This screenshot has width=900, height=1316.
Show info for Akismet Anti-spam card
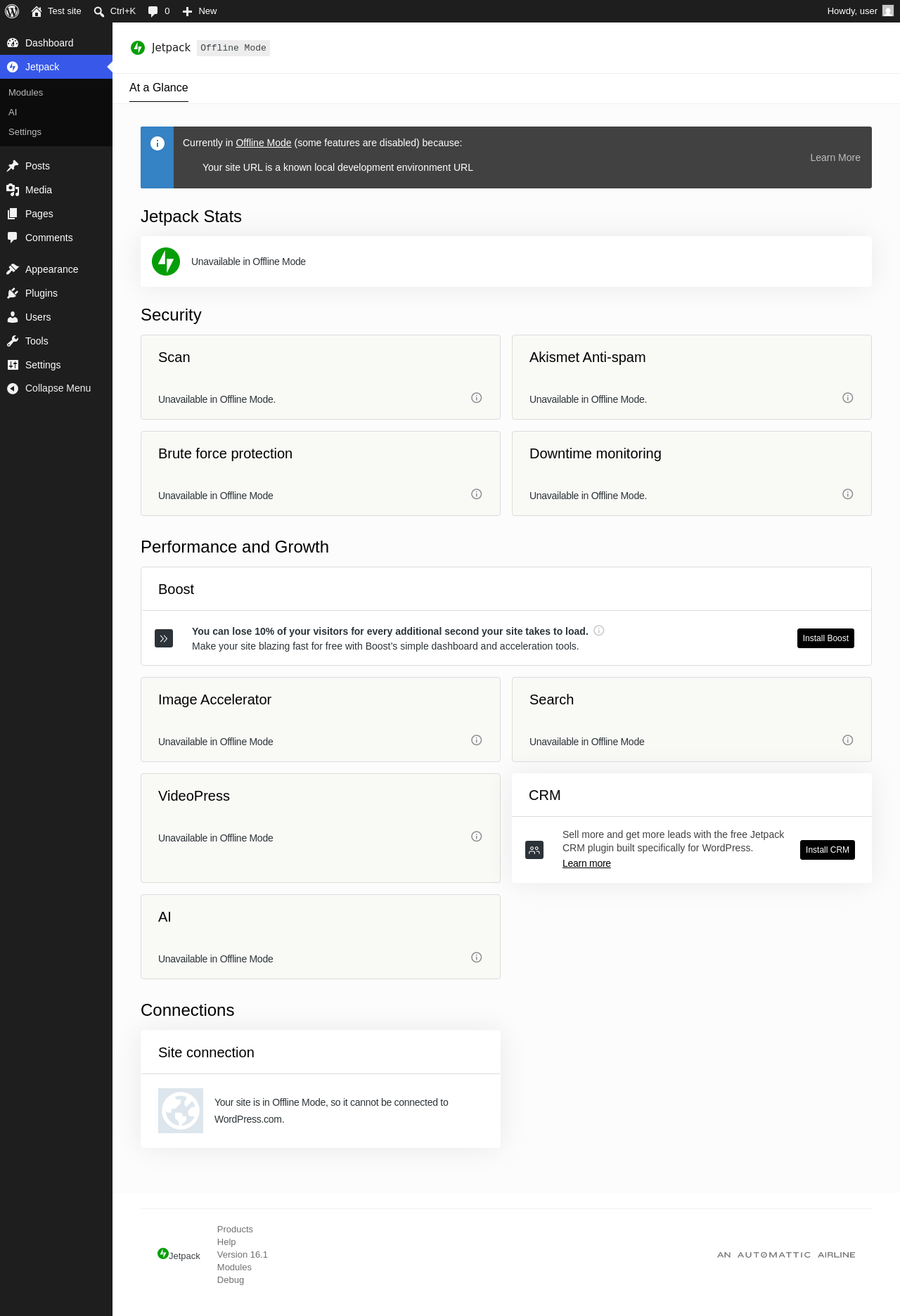[848, 398]
